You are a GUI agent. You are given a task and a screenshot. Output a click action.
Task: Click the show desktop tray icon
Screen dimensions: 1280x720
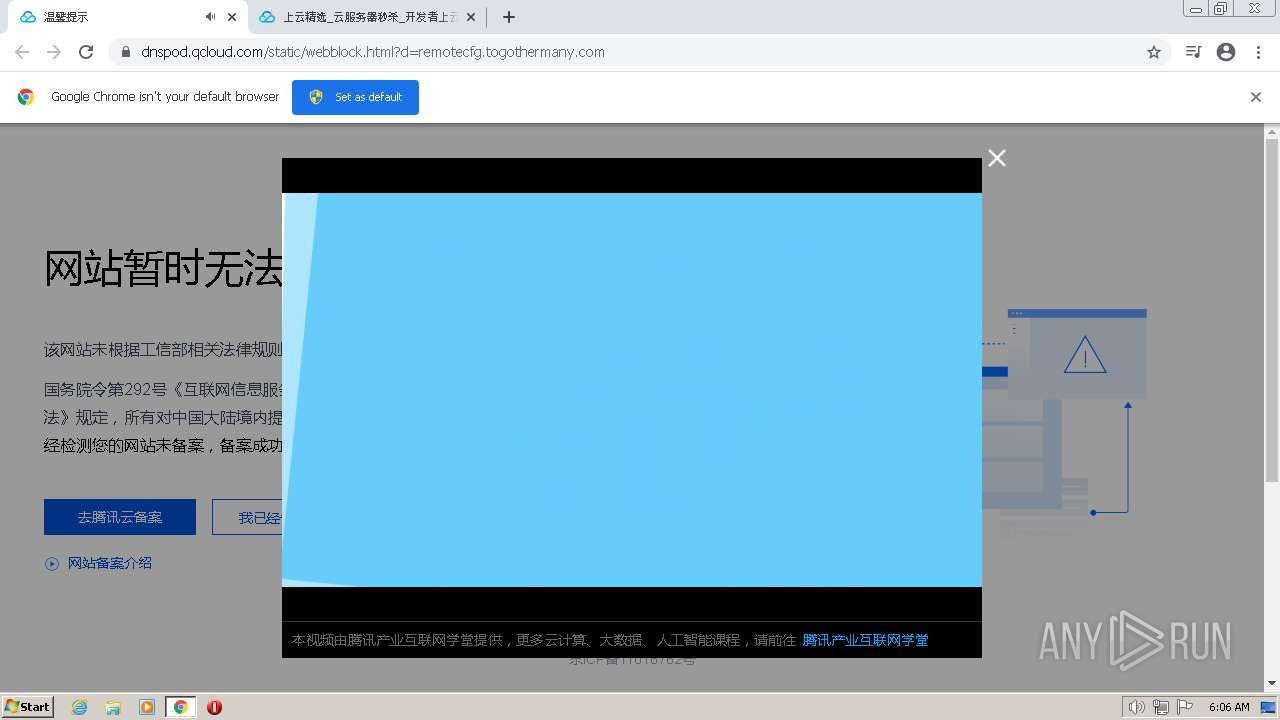[x=1269, y=707]
